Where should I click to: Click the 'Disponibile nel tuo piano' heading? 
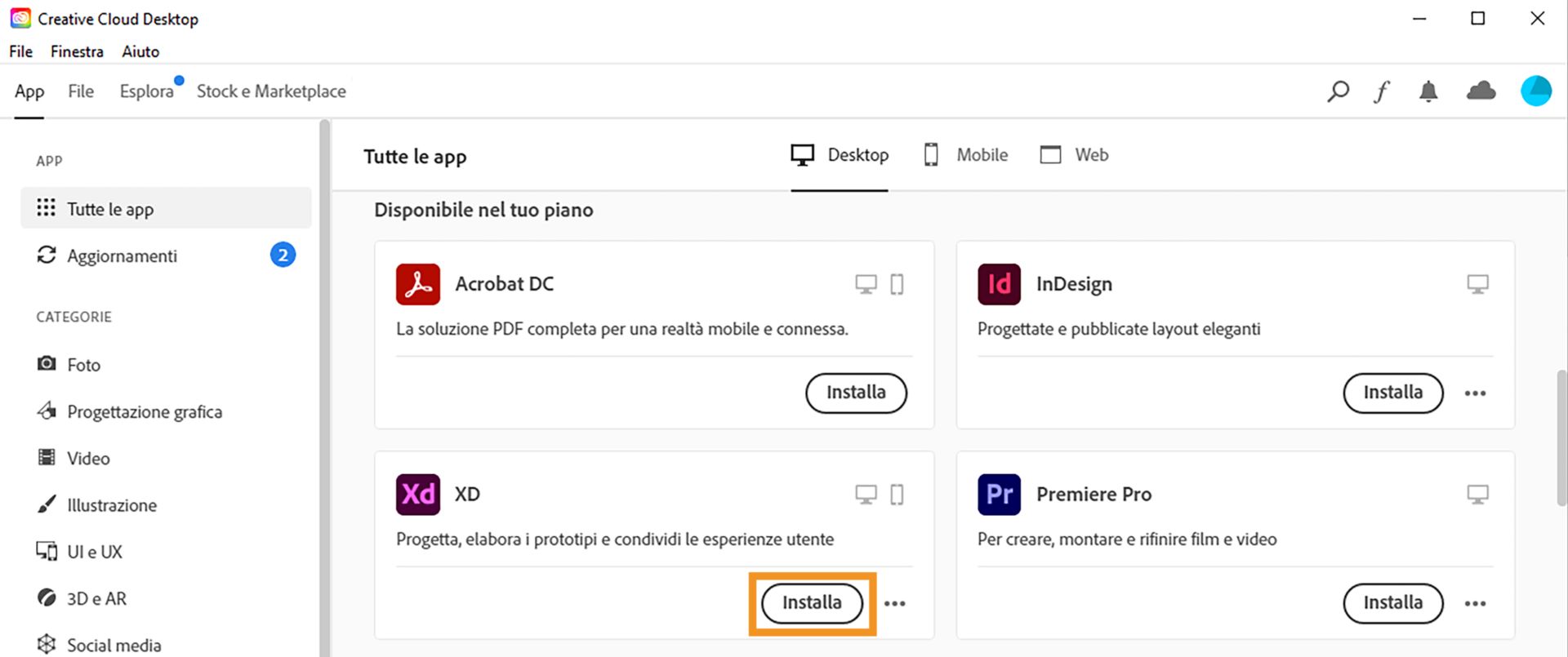click(x=483, y=210)
